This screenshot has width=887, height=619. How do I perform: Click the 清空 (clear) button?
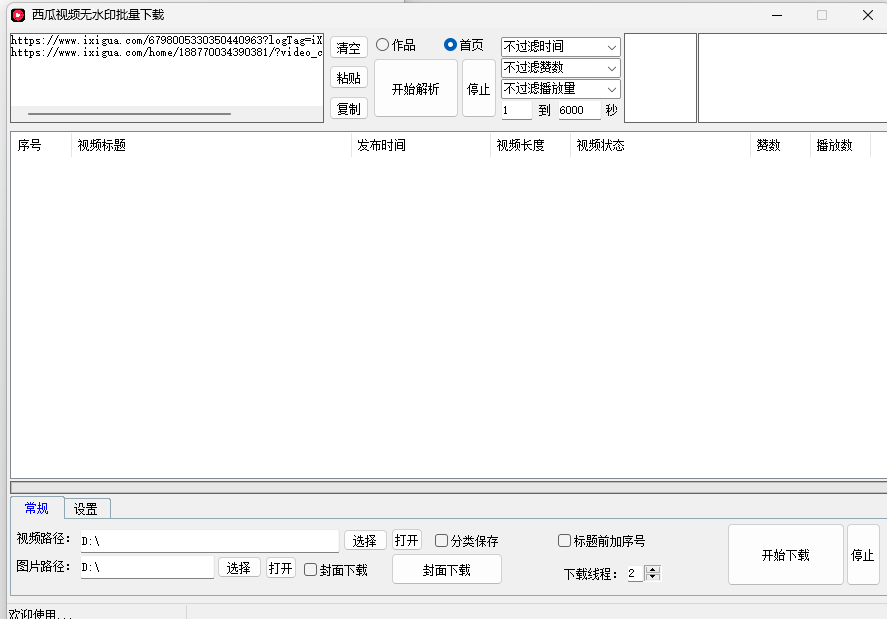348,48
